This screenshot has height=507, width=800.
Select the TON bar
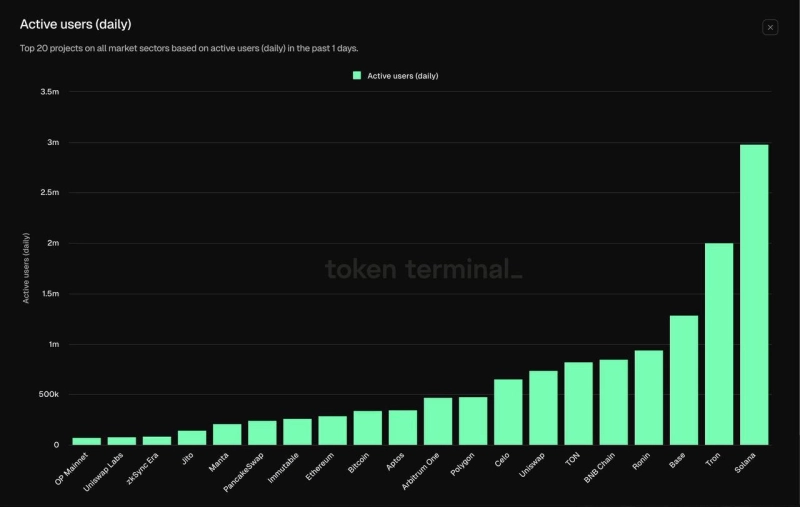pyautogui.click(x=578, y=403)
